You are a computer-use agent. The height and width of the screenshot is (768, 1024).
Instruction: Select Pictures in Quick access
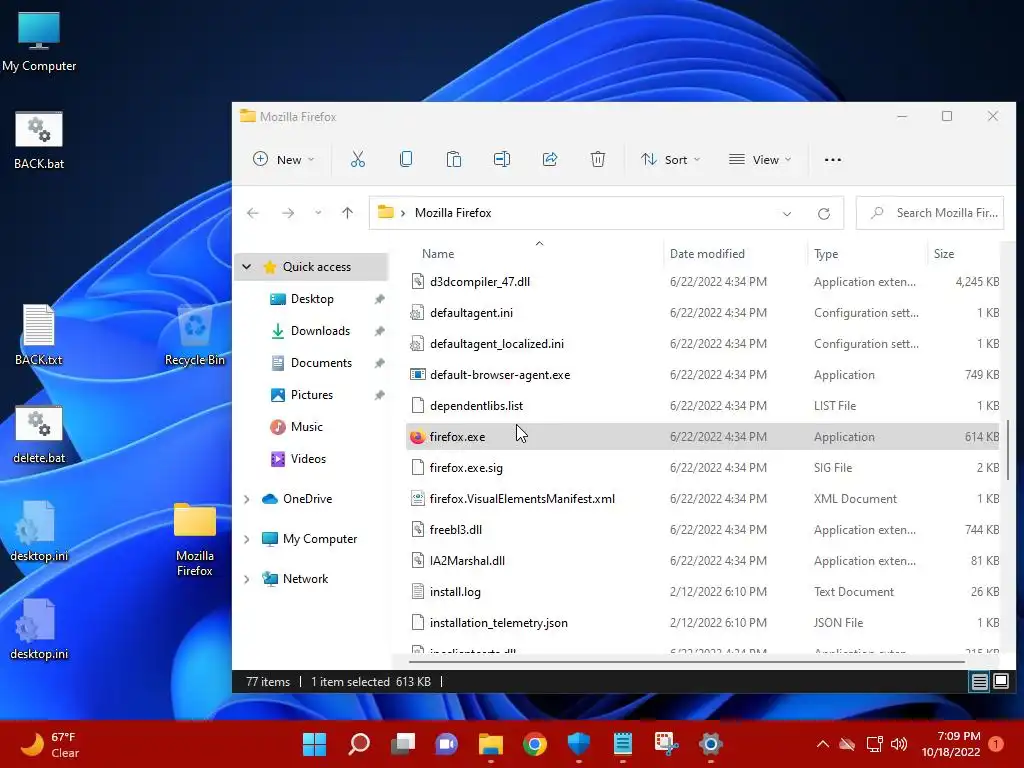(x=312, y=394)
